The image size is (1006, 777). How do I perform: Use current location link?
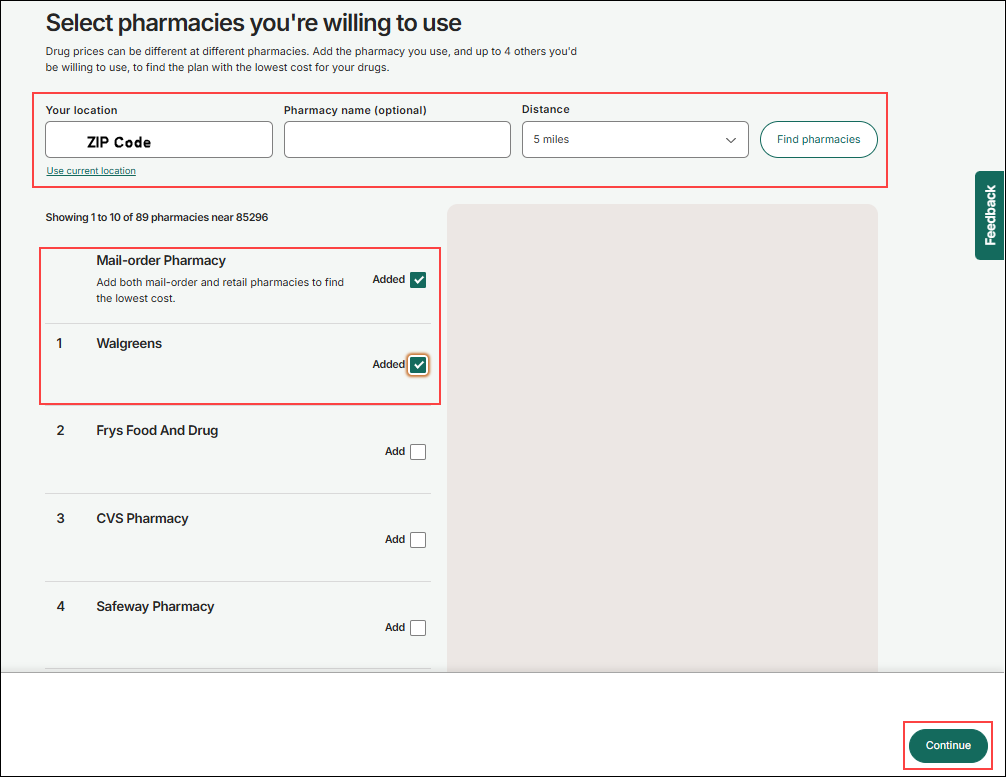click(x=91, y=171)
